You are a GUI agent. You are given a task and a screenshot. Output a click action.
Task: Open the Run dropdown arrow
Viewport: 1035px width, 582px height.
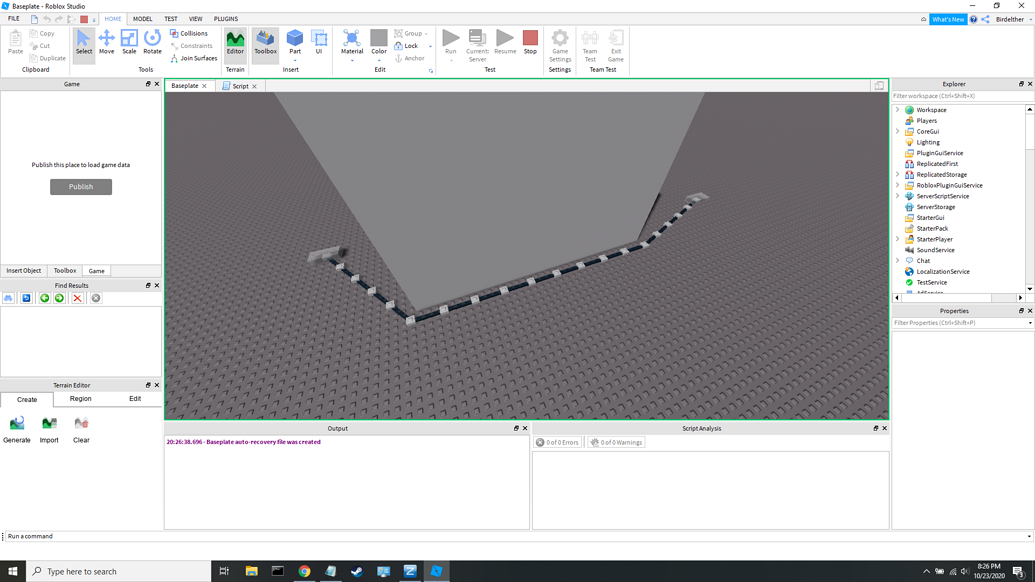(451, 61)
